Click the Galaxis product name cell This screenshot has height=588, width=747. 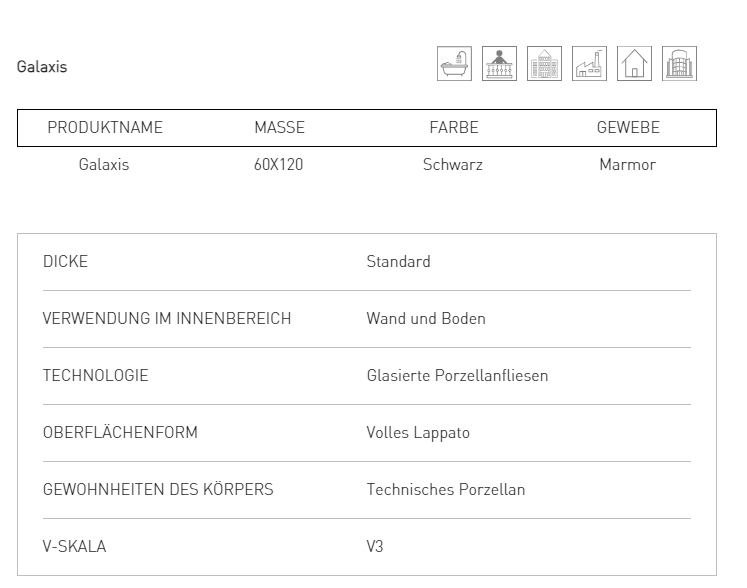pos(104,164)
